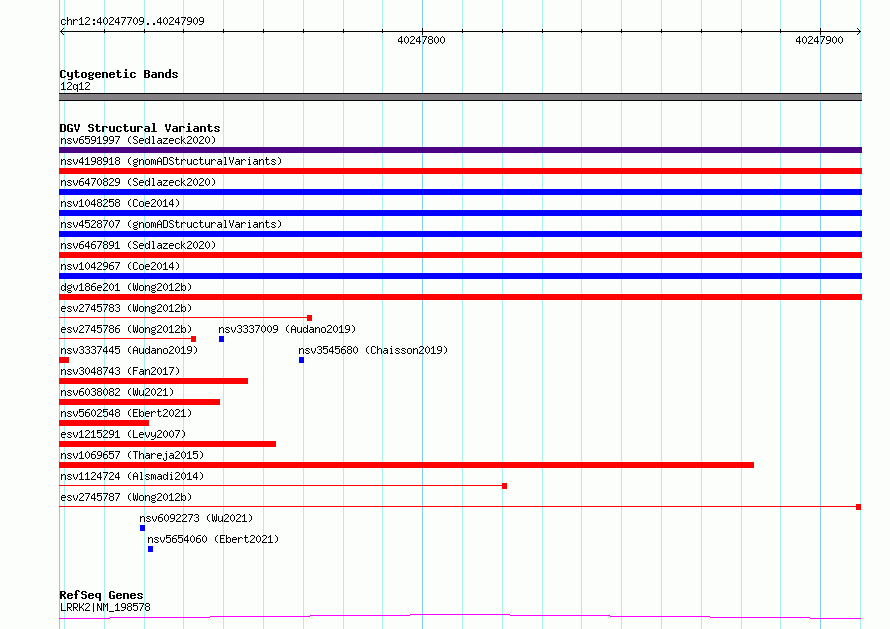Click the dgv186e201 (Wong2012b) label

click(x=126, y=287)
